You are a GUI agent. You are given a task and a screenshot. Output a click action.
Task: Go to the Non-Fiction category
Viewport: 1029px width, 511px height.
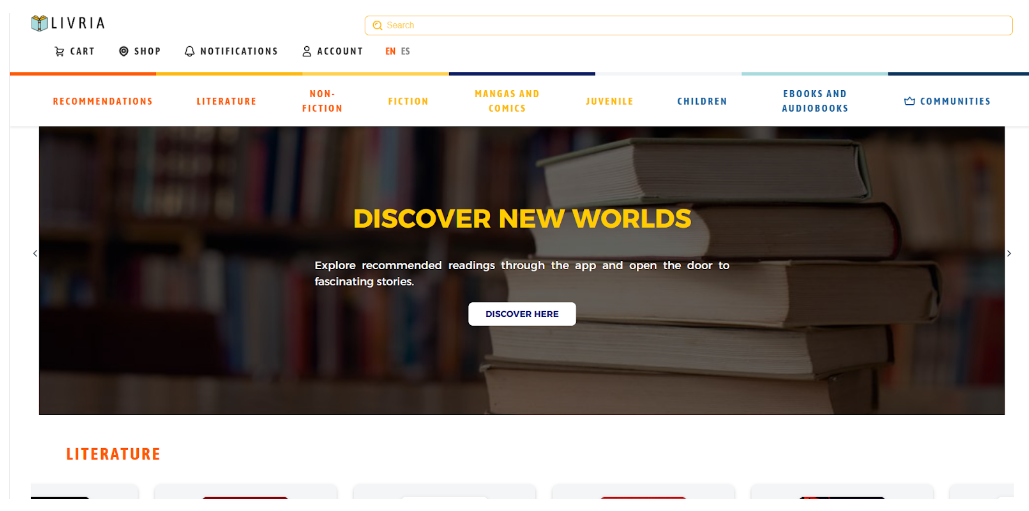click(x=322, y=101)
